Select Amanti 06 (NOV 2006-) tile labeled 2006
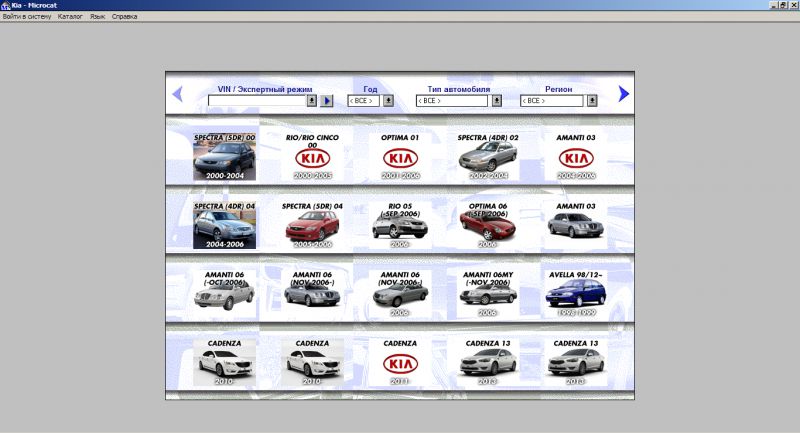Image resolution: width=800 pixels, height=433 pixels. [400, 294]
